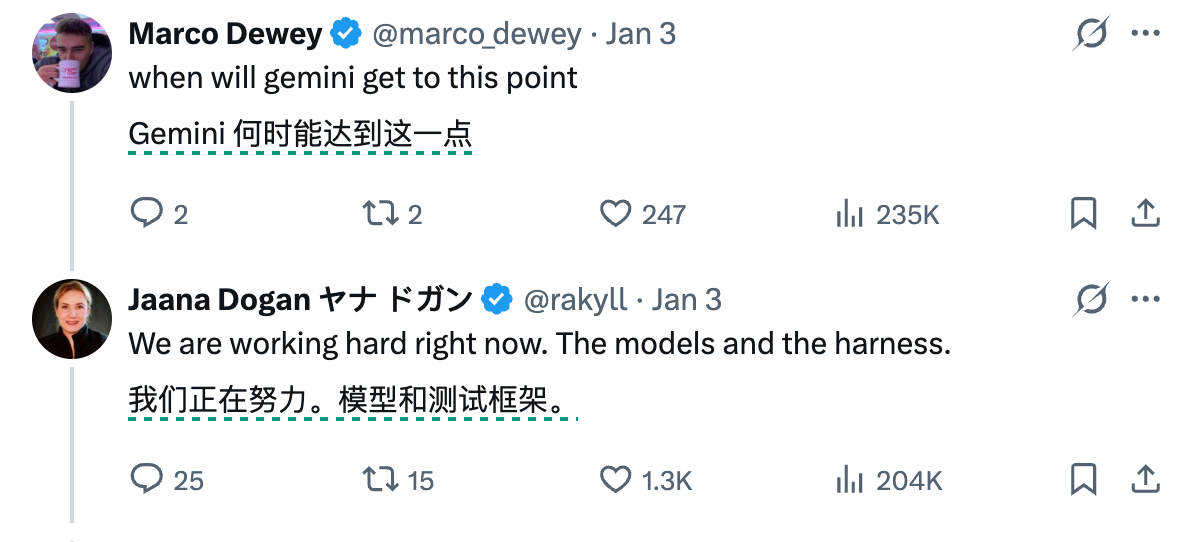Image resolution: width=1186 pixels, height=542 pixels.
Task: Open the @rakyll handle link
Action: [x=575, y=299]
